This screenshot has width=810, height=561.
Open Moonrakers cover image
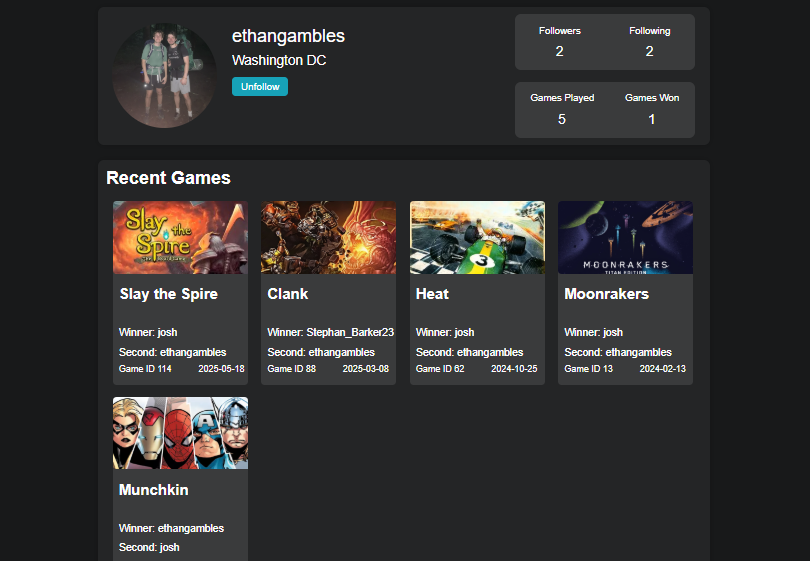pyautogui.click(x=626, y=238)
